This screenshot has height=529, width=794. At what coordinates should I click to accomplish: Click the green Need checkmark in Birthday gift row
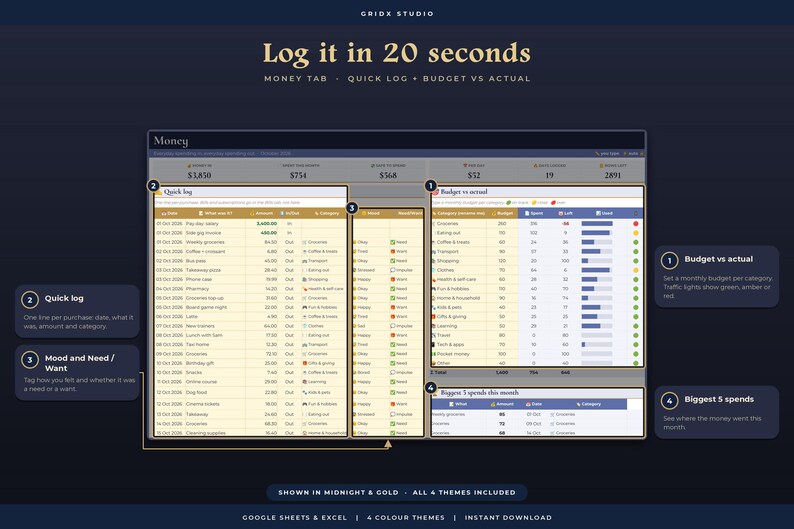(x=392, y=363)
